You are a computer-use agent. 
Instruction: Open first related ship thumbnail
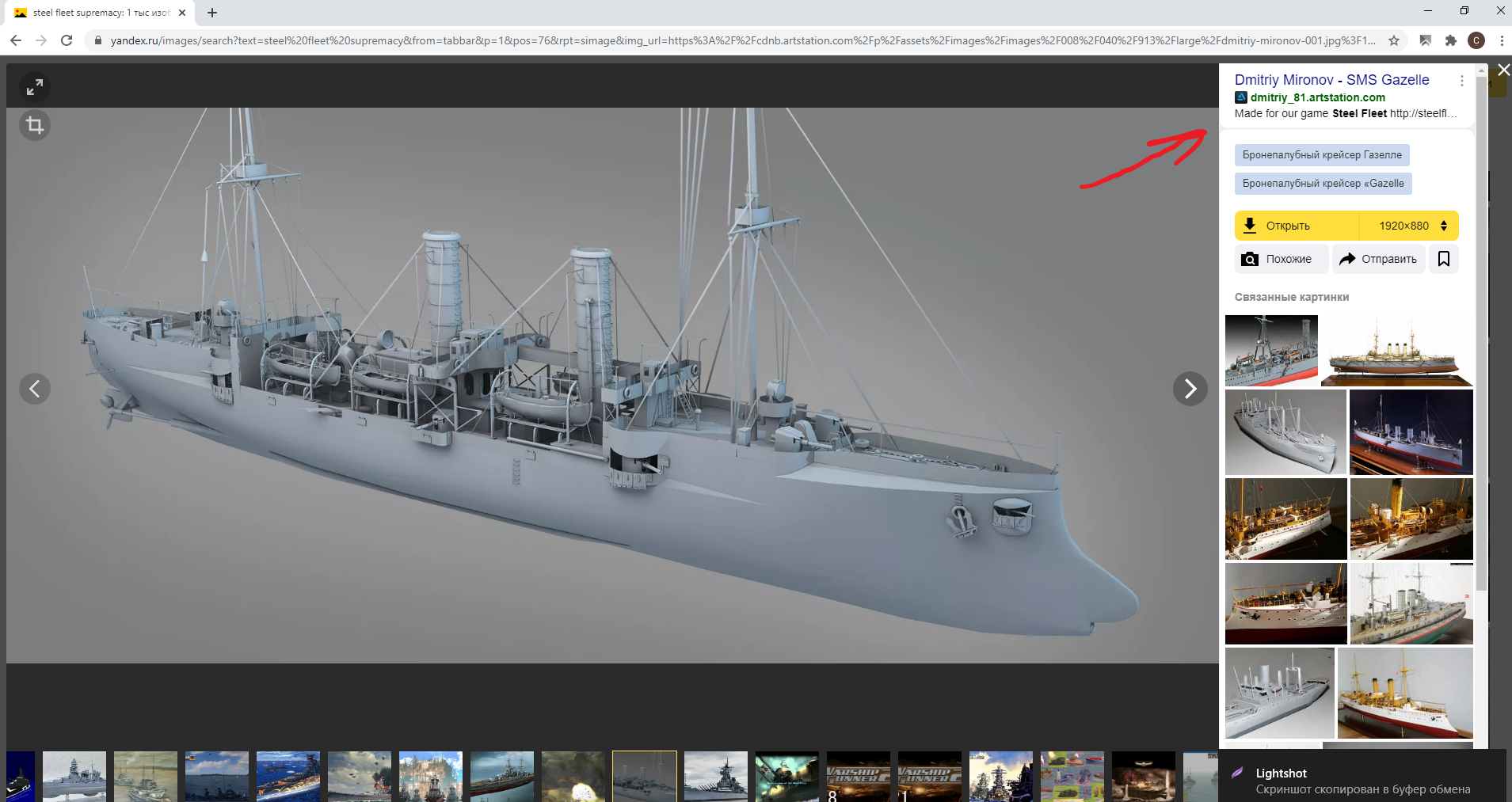coord(1271,350)
